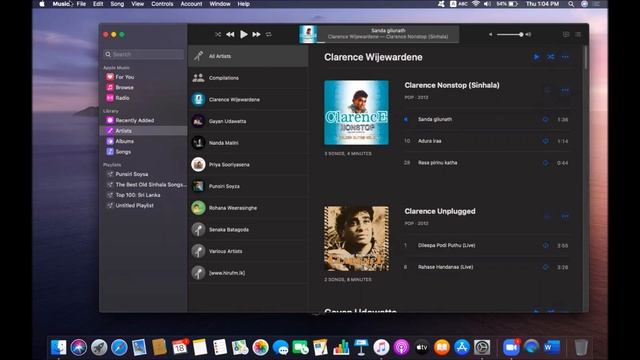Open Wi-Fi status in menu bar
640x360 pixels.
pyautogui.click(x=476, y=4)
